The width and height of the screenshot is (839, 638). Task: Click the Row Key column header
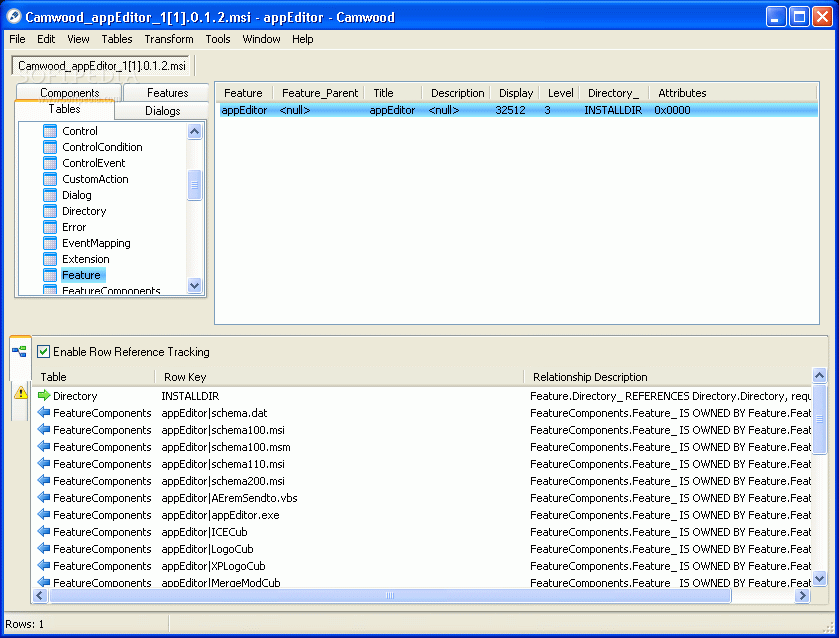click(x=339, y=377)
